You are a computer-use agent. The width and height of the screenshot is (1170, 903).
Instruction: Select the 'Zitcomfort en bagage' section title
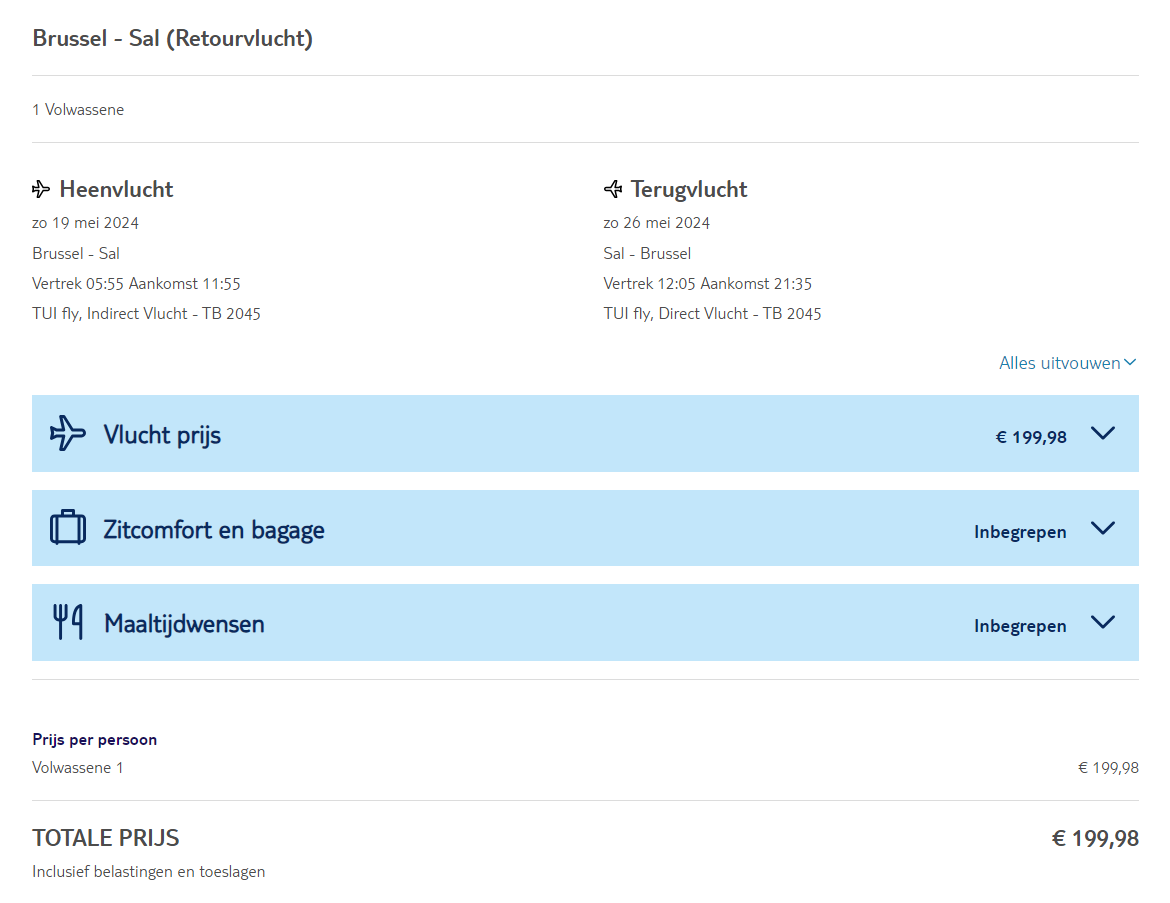pyautogui.click(x=214, y=530)
